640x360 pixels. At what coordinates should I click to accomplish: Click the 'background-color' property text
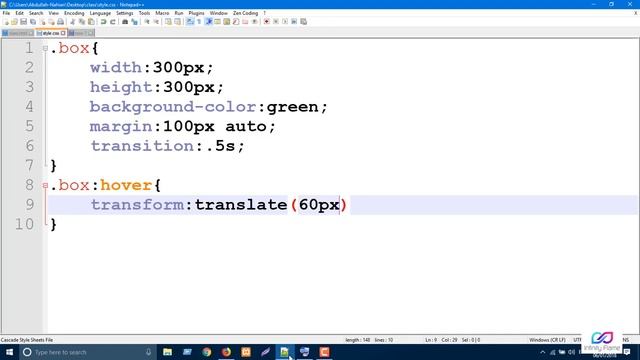coord(173,107)
